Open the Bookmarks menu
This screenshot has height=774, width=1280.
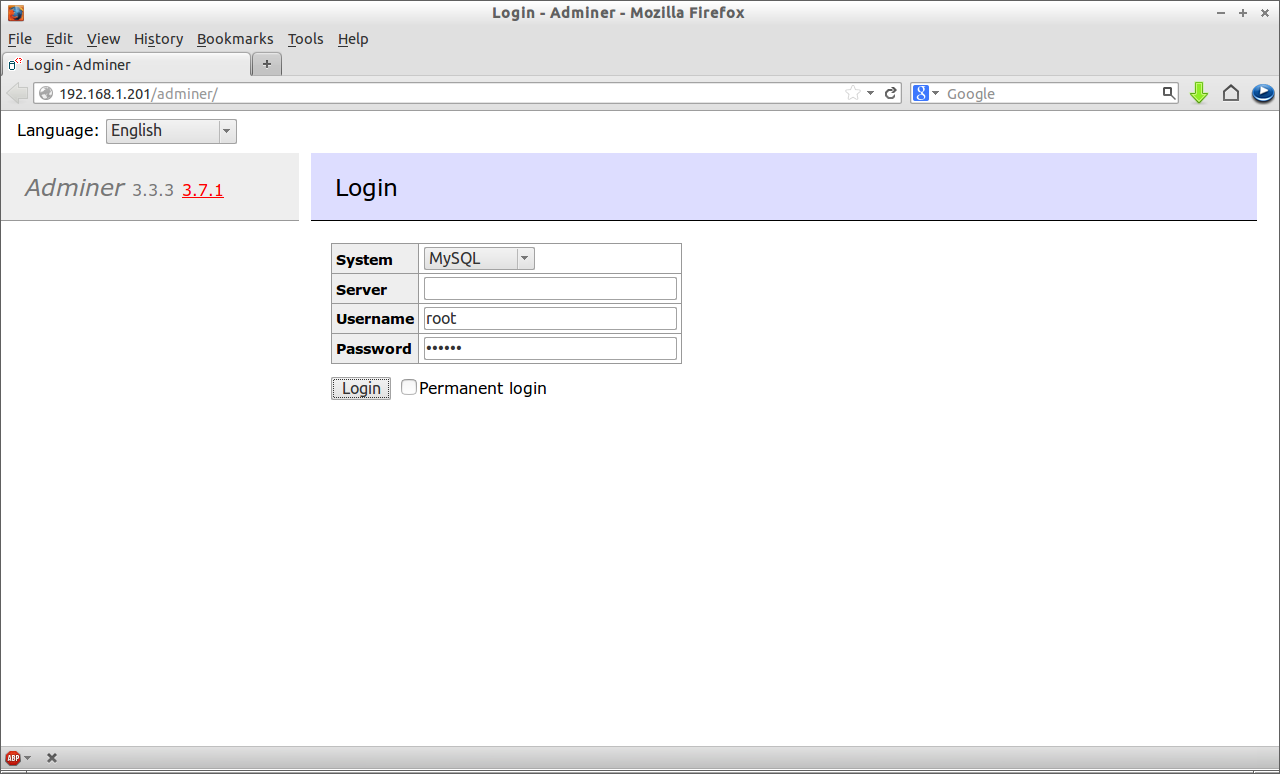click(235, 39)
